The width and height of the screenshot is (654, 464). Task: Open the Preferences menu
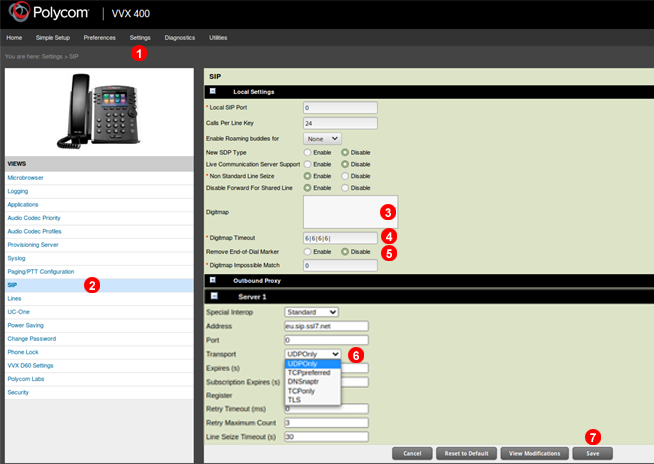tap(100, 38)
